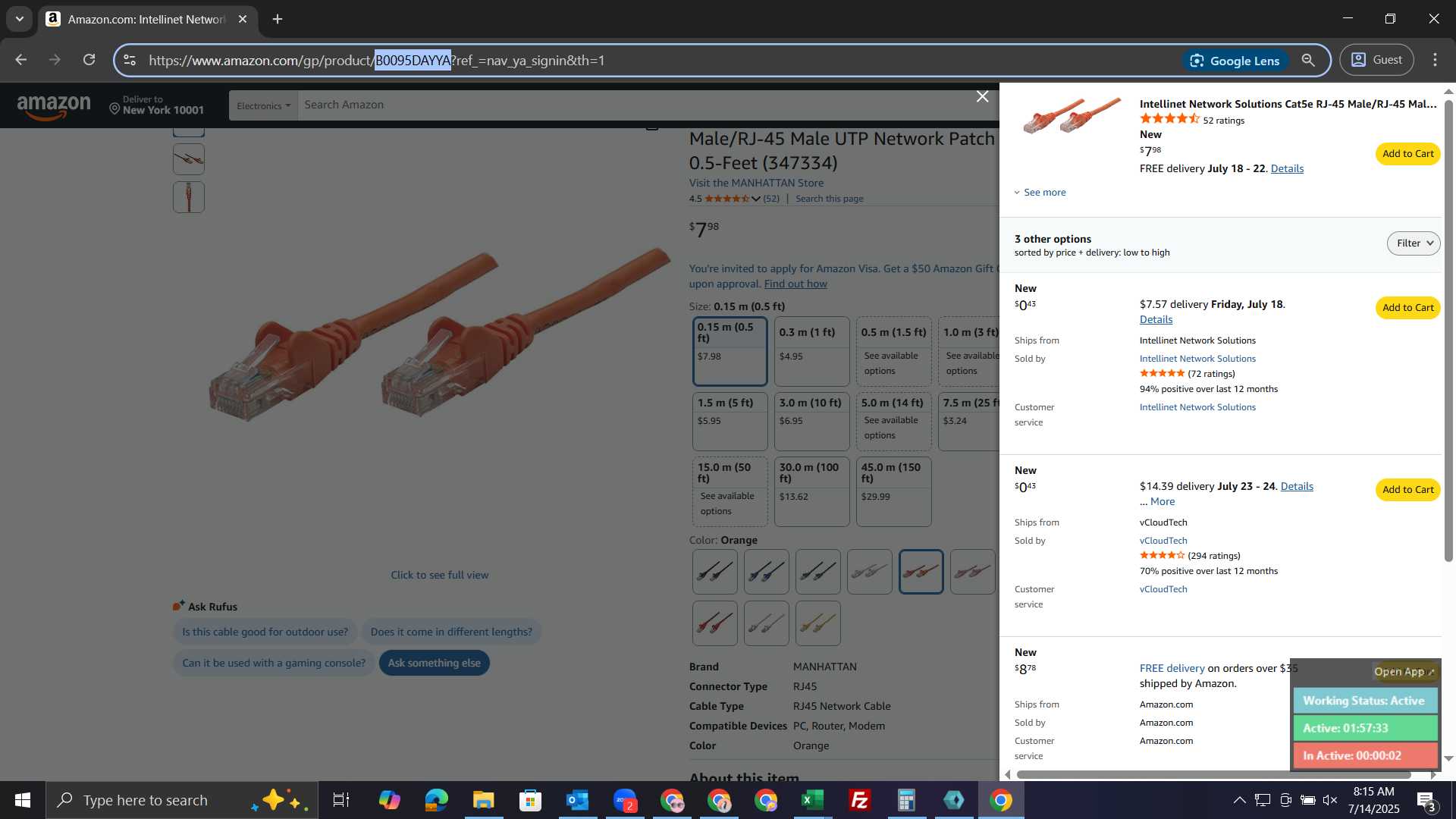Select the black cable color swatch
The image size is (1456, 819).
(x=714, y=572)
